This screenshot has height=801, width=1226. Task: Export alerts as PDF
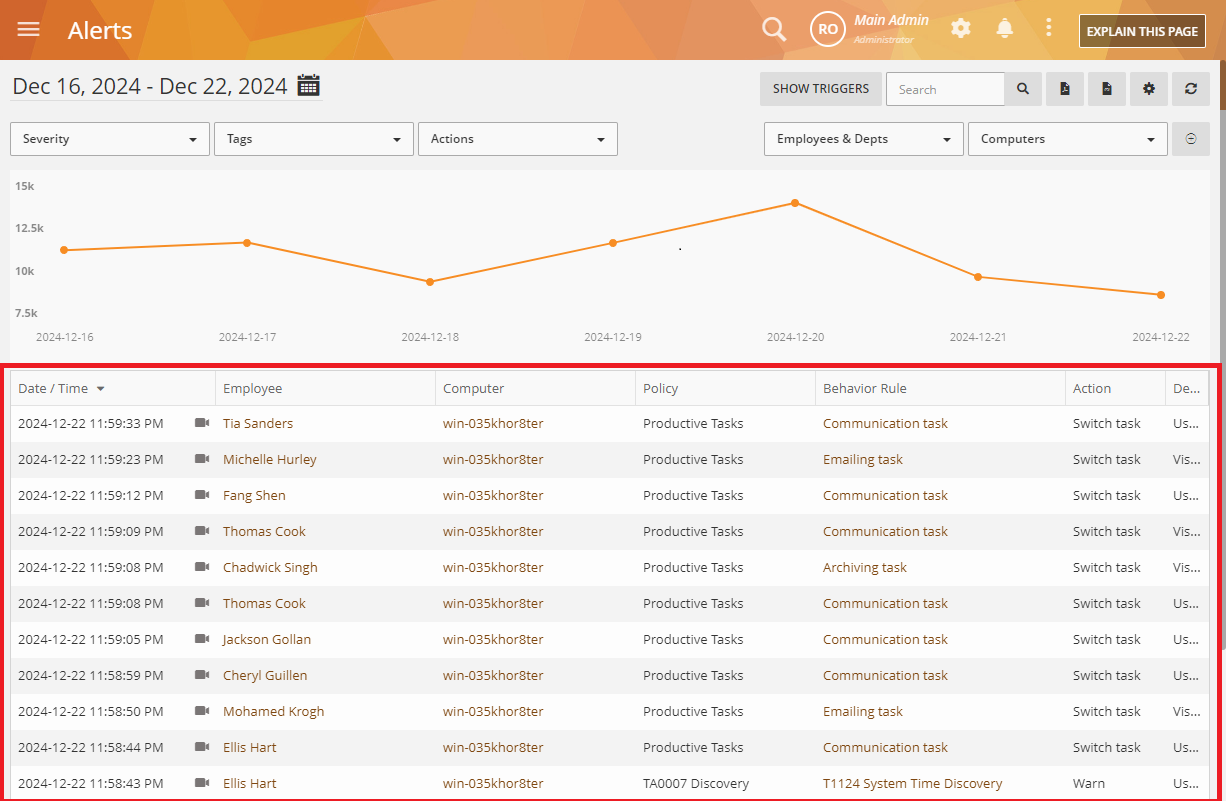pos(1065,89)
